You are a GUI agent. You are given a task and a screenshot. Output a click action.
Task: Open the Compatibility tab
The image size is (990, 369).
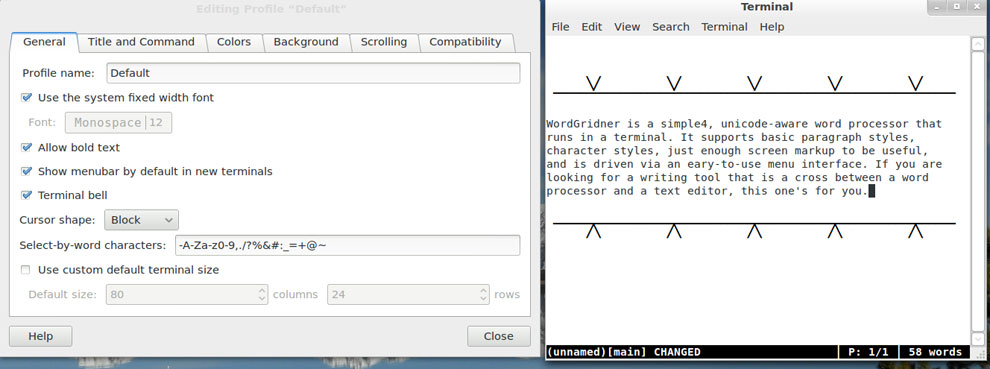pos(465,42)
